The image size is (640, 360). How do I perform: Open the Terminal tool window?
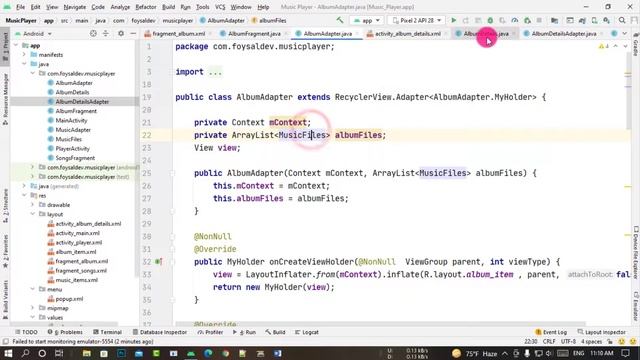pos(107,332)
